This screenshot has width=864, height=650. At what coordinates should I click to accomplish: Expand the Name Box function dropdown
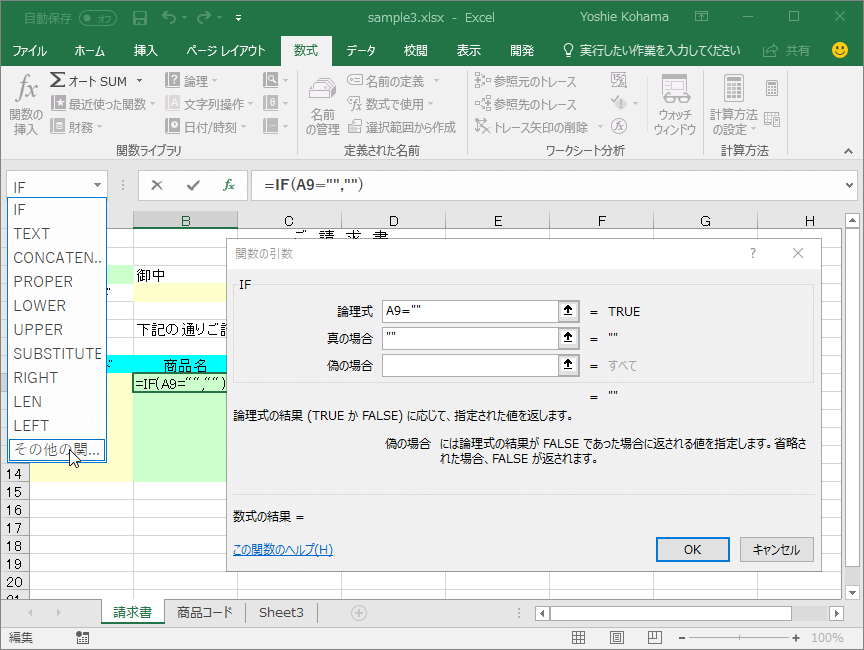point(97,185)
